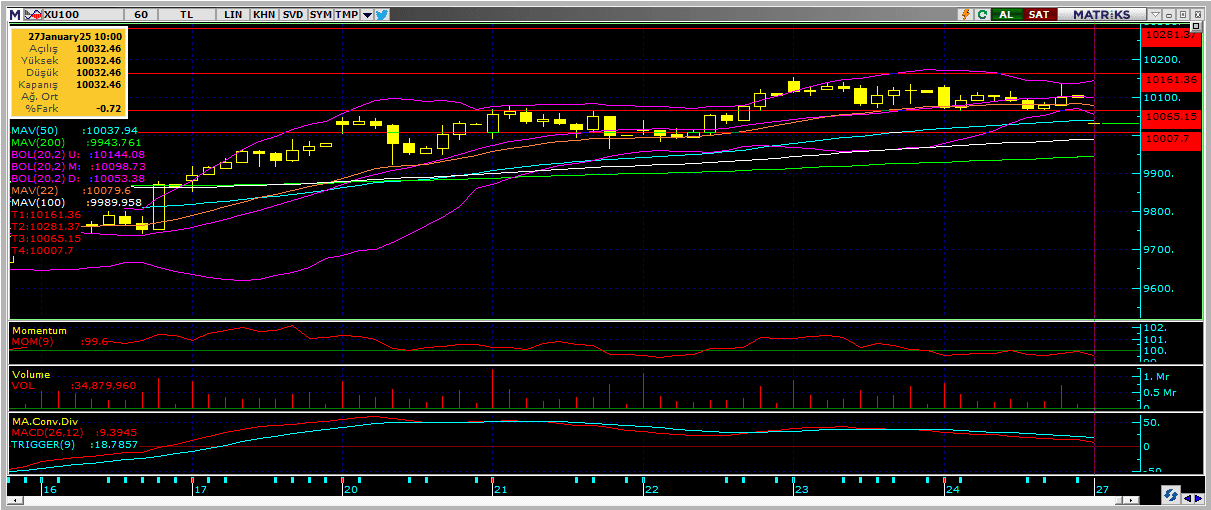
Task: Click the blue sync icon at bottom right
Action: point(1168,496)
